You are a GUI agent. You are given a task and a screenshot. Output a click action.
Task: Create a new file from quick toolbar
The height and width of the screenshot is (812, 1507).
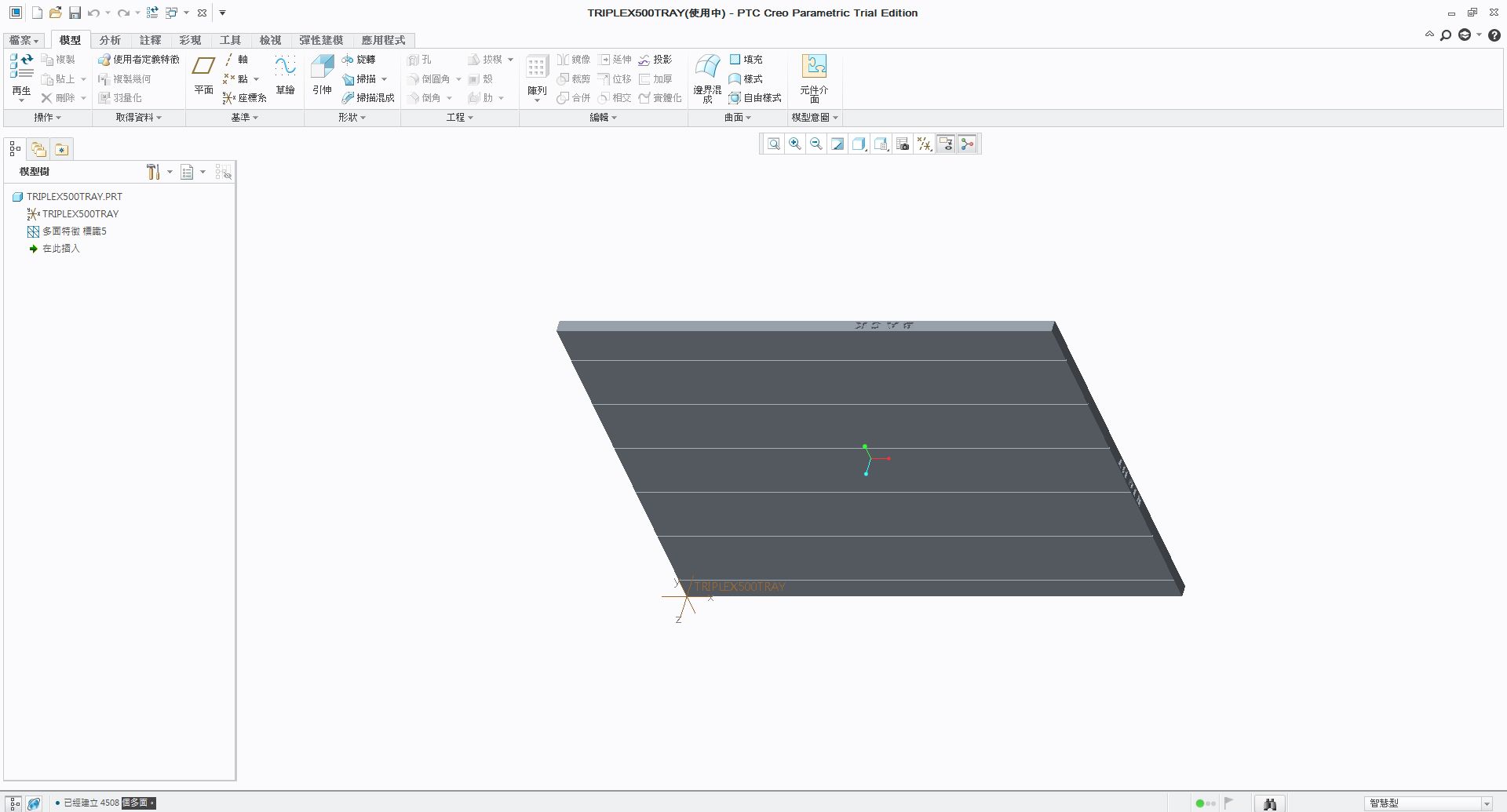tap(36, 13)
